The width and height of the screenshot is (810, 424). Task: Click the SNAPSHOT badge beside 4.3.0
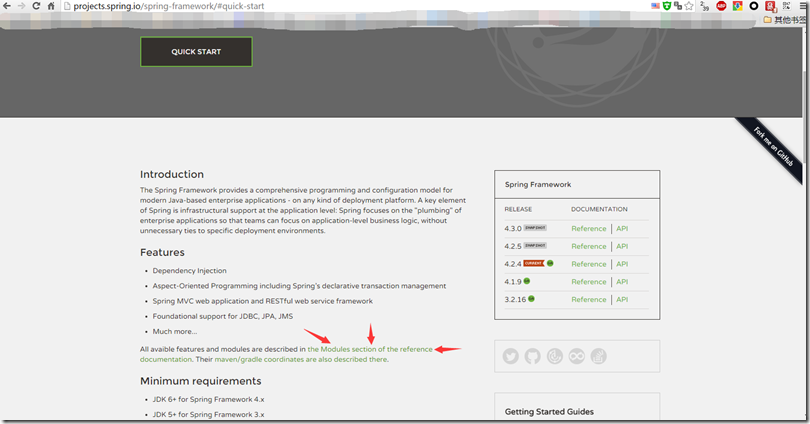pos(535,228)
